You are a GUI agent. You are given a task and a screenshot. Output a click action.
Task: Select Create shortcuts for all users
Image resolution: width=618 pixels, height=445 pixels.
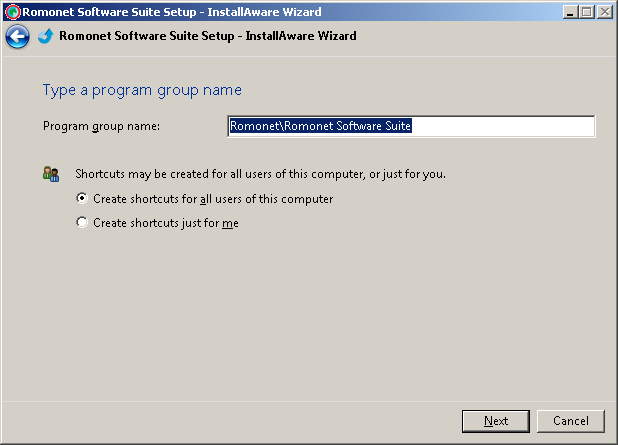click(205, 199)
